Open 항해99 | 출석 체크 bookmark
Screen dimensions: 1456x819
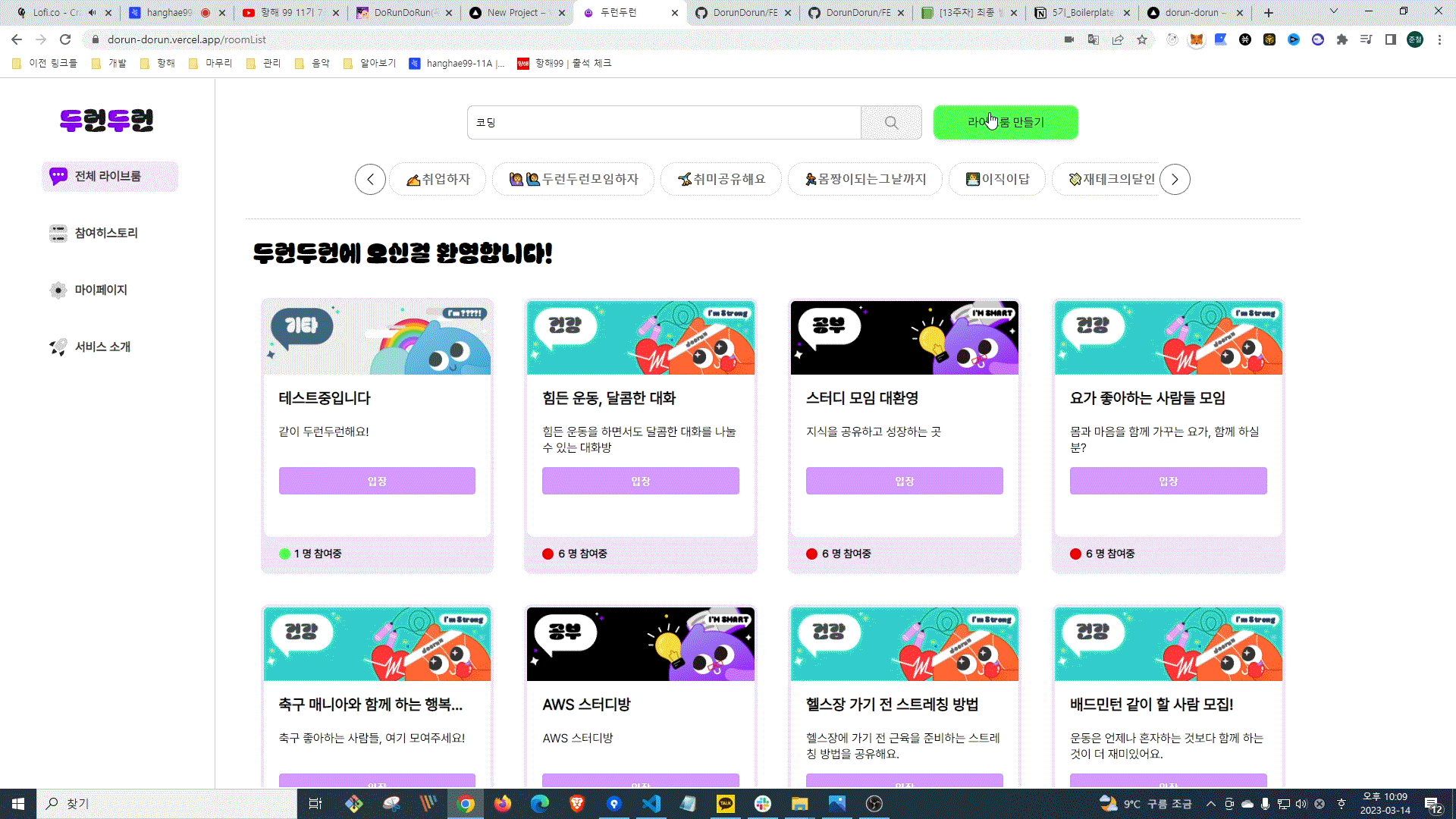tap(564, 63)
